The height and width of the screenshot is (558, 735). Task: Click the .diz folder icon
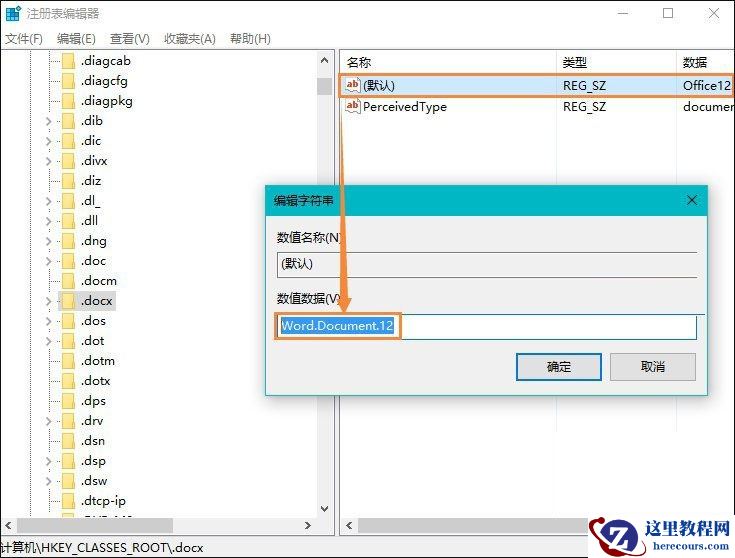pos(68,181)
